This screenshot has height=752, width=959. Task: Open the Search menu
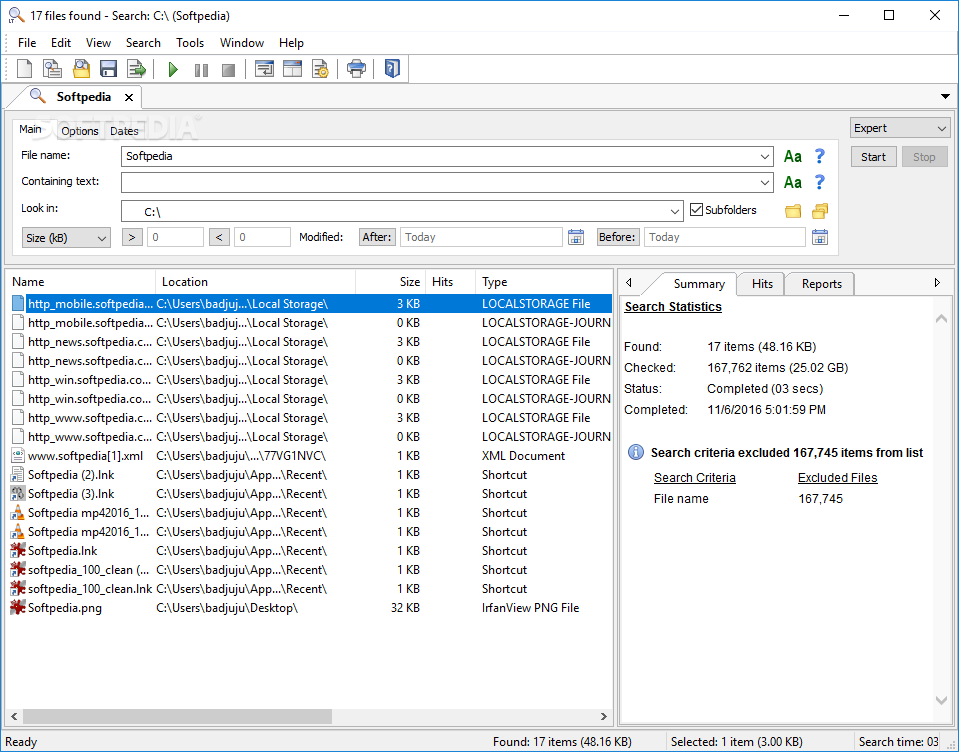143,43
